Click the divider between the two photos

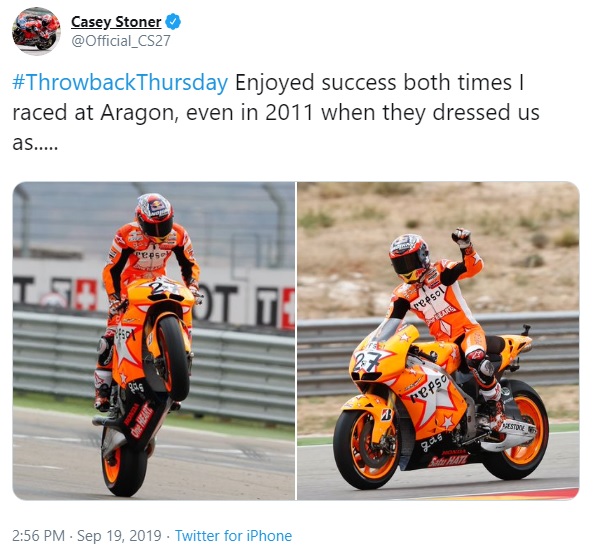click(x=296, y=341)
